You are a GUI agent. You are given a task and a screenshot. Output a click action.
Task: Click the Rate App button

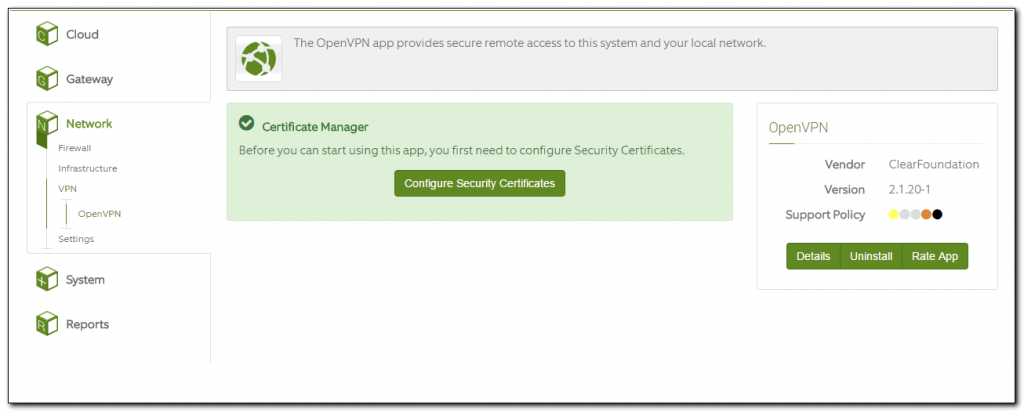pyautogui.click(x=935, y=256)
